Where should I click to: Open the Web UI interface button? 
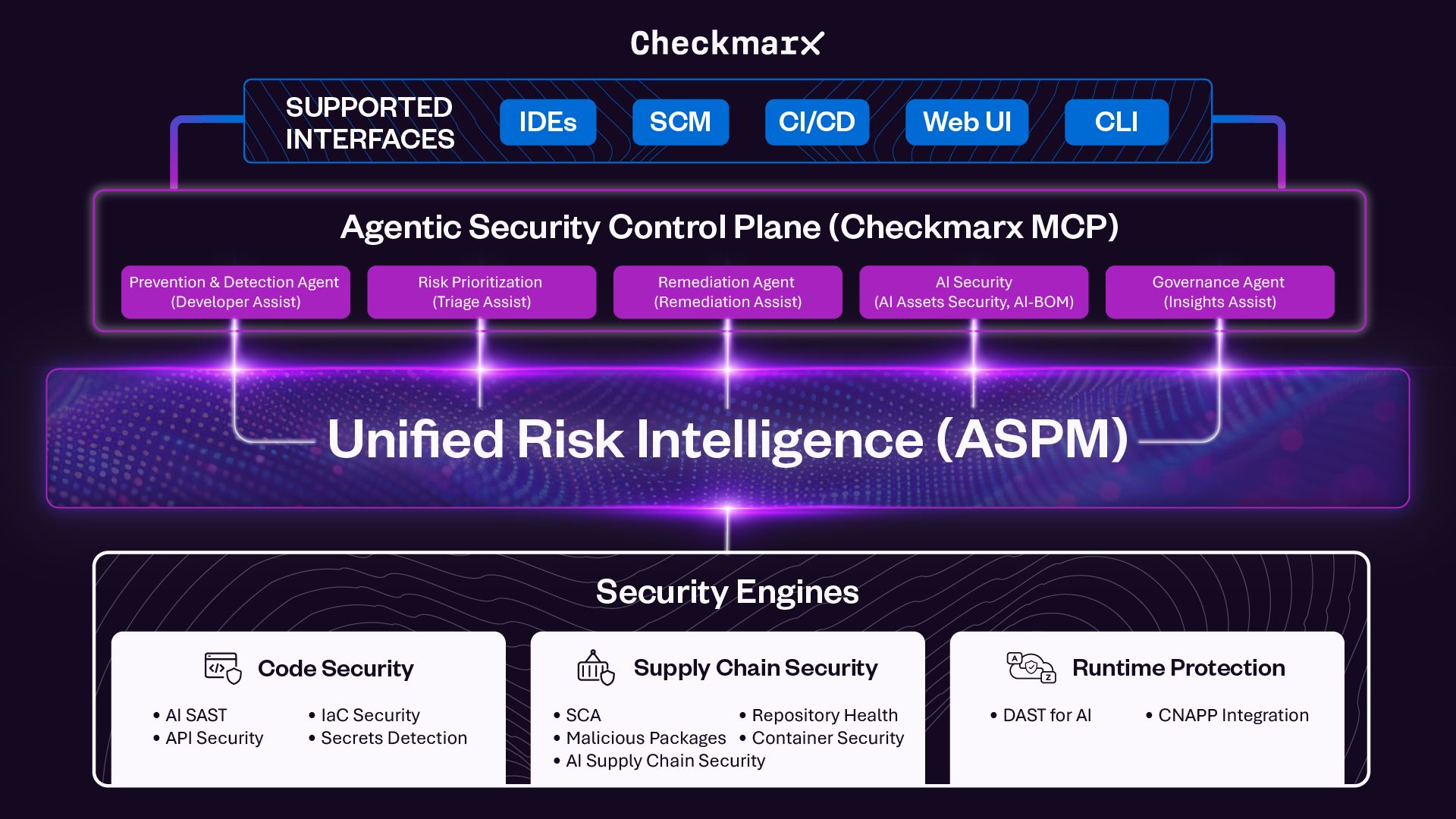(x=967, y=122)
